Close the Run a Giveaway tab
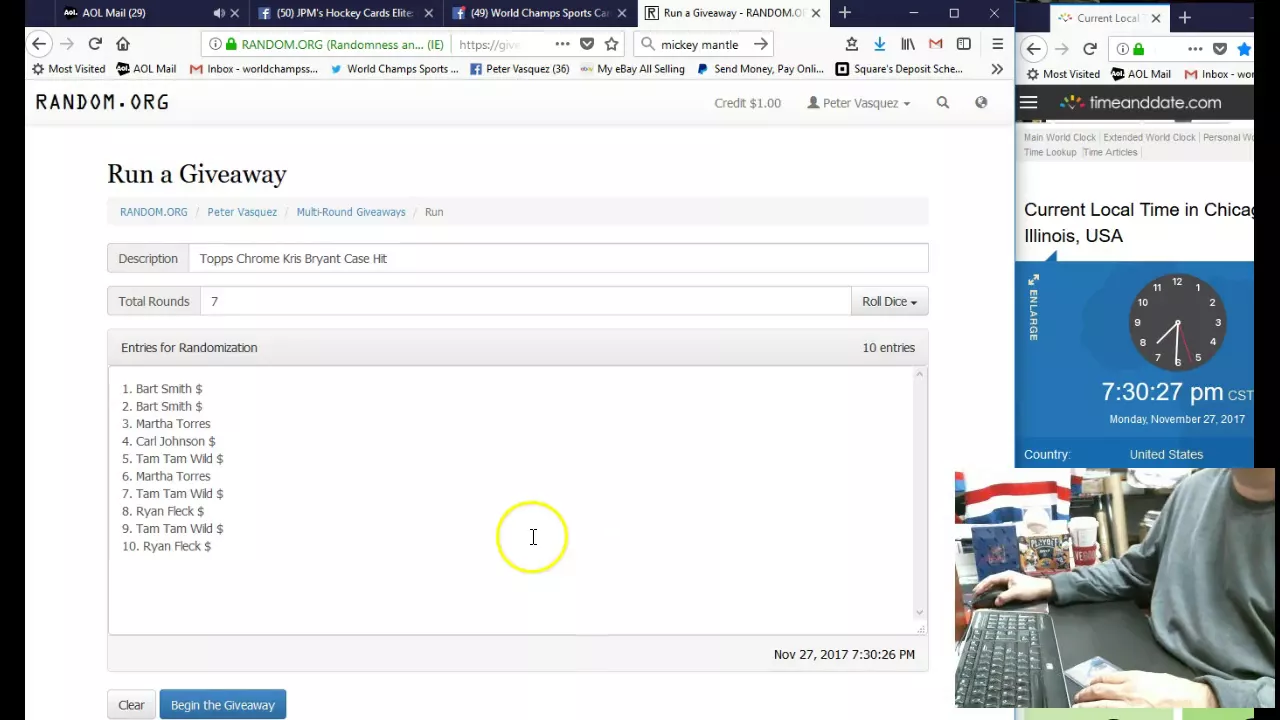The image size is (1280, 720). [x=815, y=13]
